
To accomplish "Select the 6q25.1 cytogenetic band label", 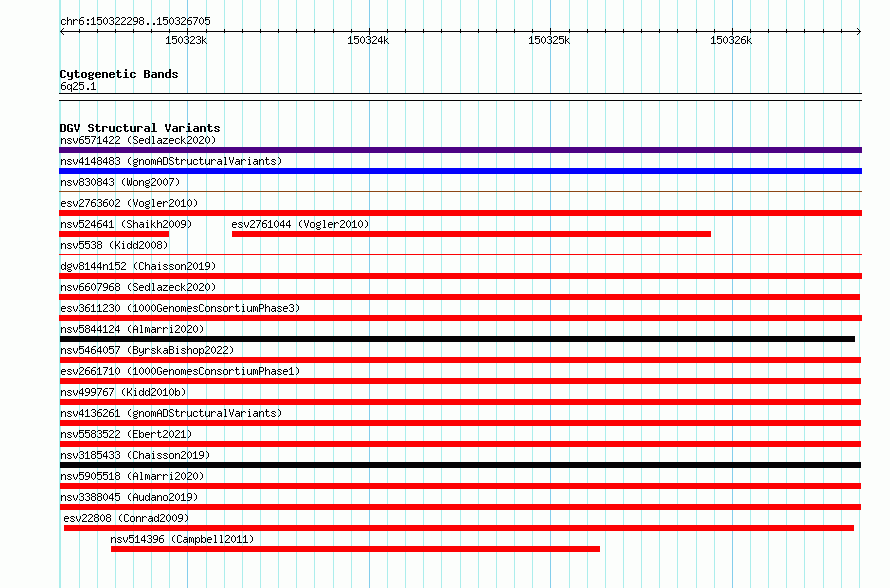I will click(78, 86).
